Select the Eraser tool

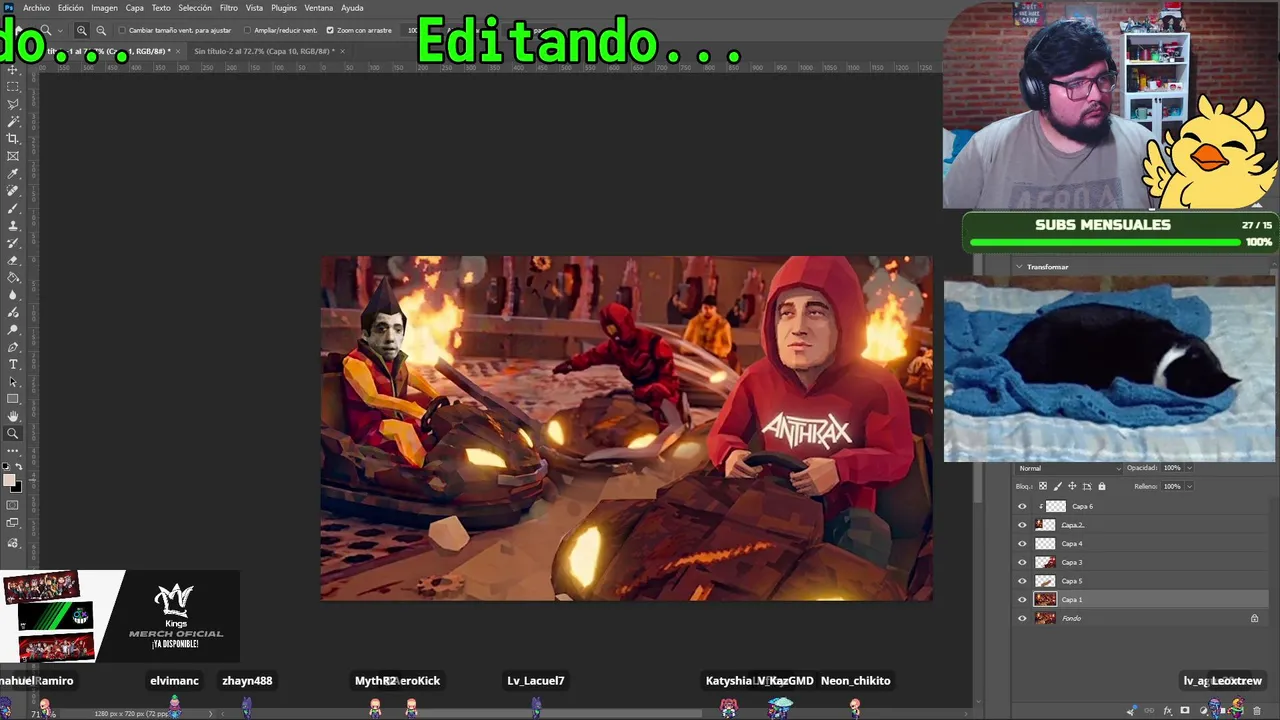point(13,260)
